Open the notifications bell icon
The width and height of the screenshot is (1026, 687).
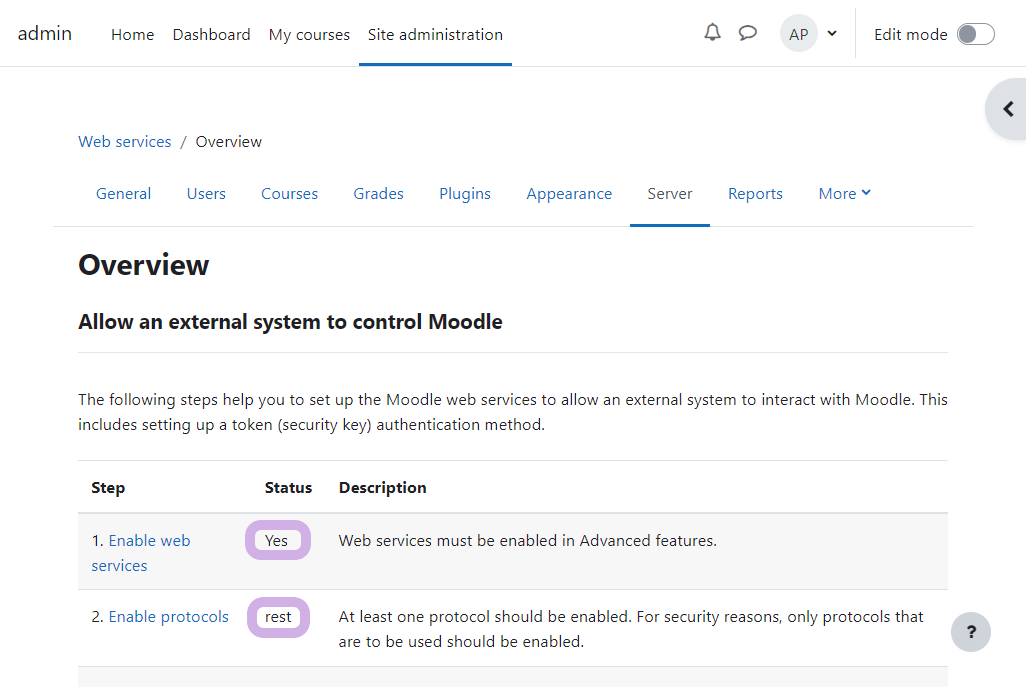click(x=712, y=33)
